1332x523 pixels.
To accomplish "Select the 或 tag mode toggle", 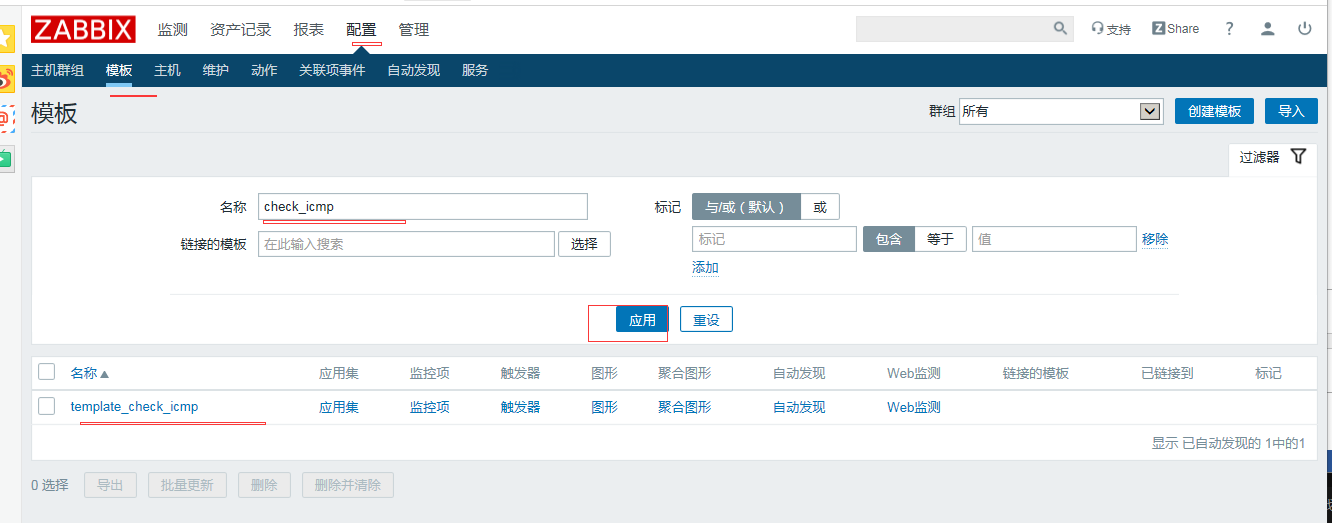I will [x=820, y=207].
